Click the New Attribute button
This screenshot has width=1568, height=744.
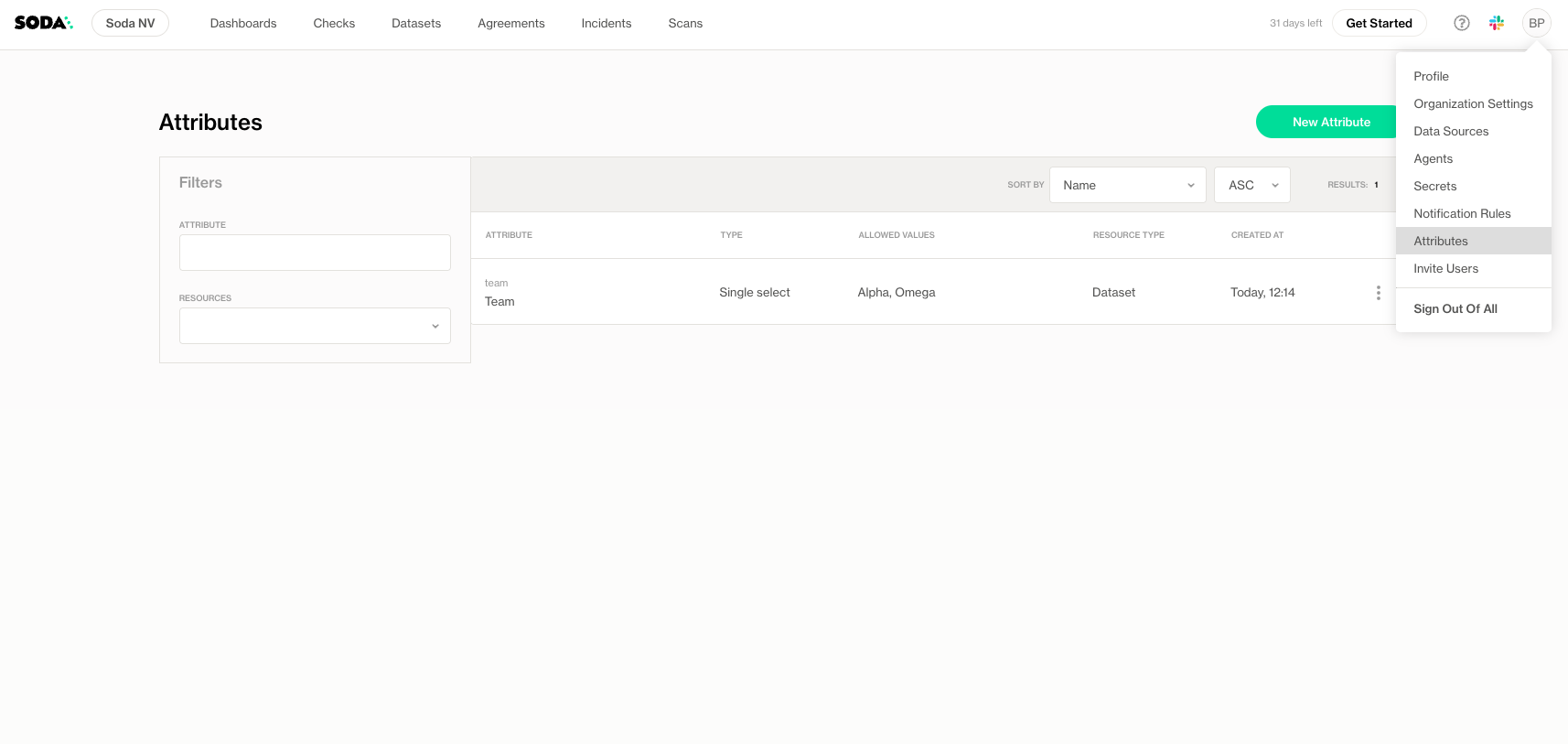(1326, 122)
